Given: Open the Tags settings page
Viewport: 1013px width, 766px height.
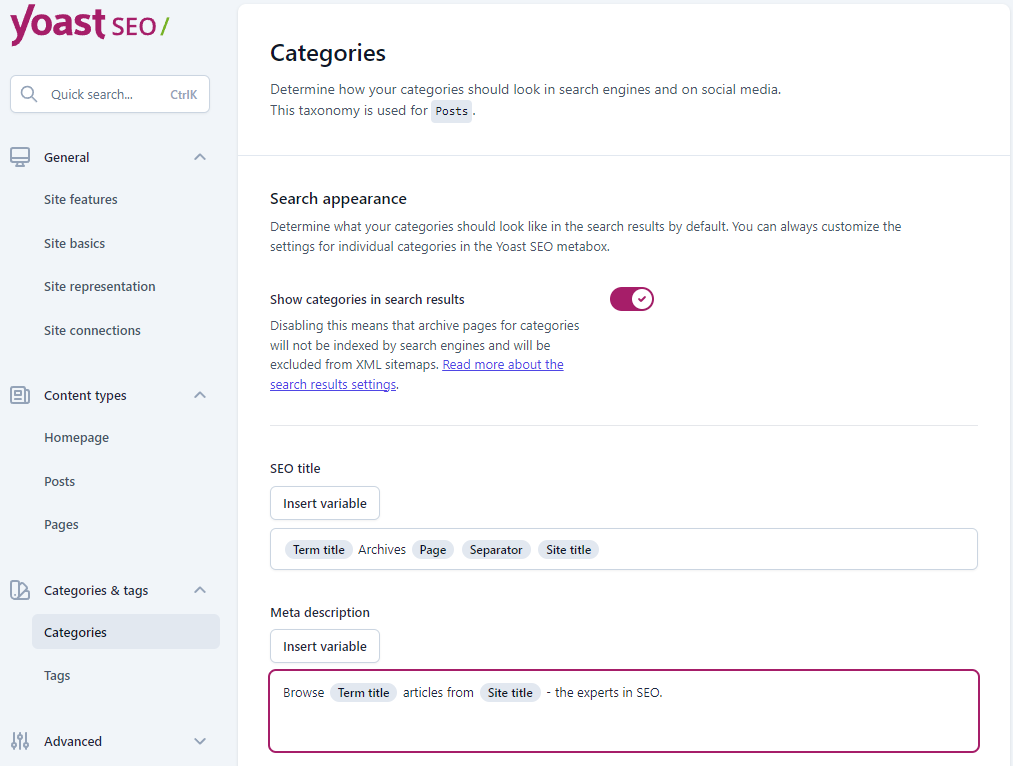Looking at the screenshot, I should click(57, 676).
